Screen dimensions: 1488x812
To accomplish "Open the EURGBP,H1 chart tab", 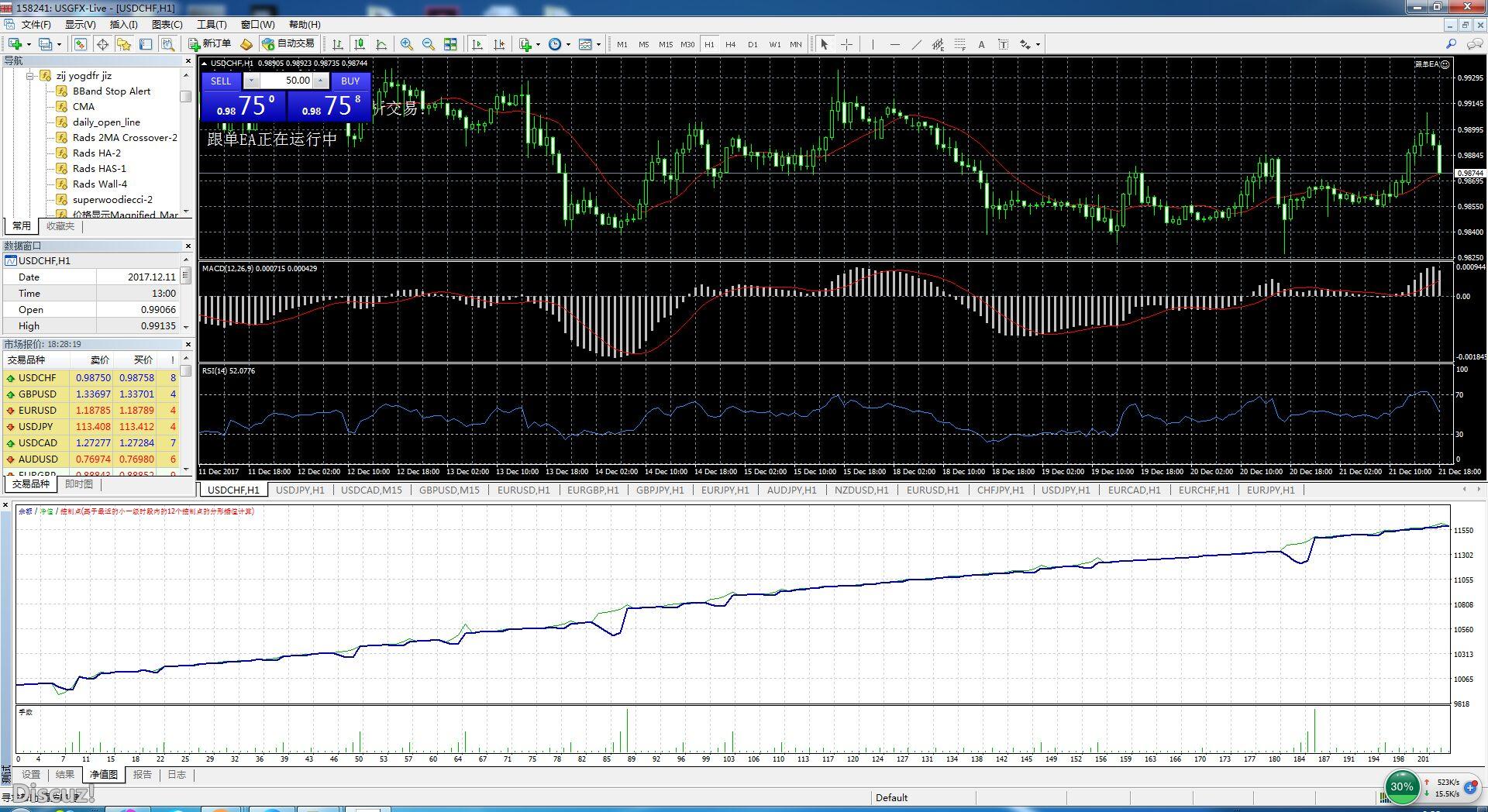I will tap(593, 490).
